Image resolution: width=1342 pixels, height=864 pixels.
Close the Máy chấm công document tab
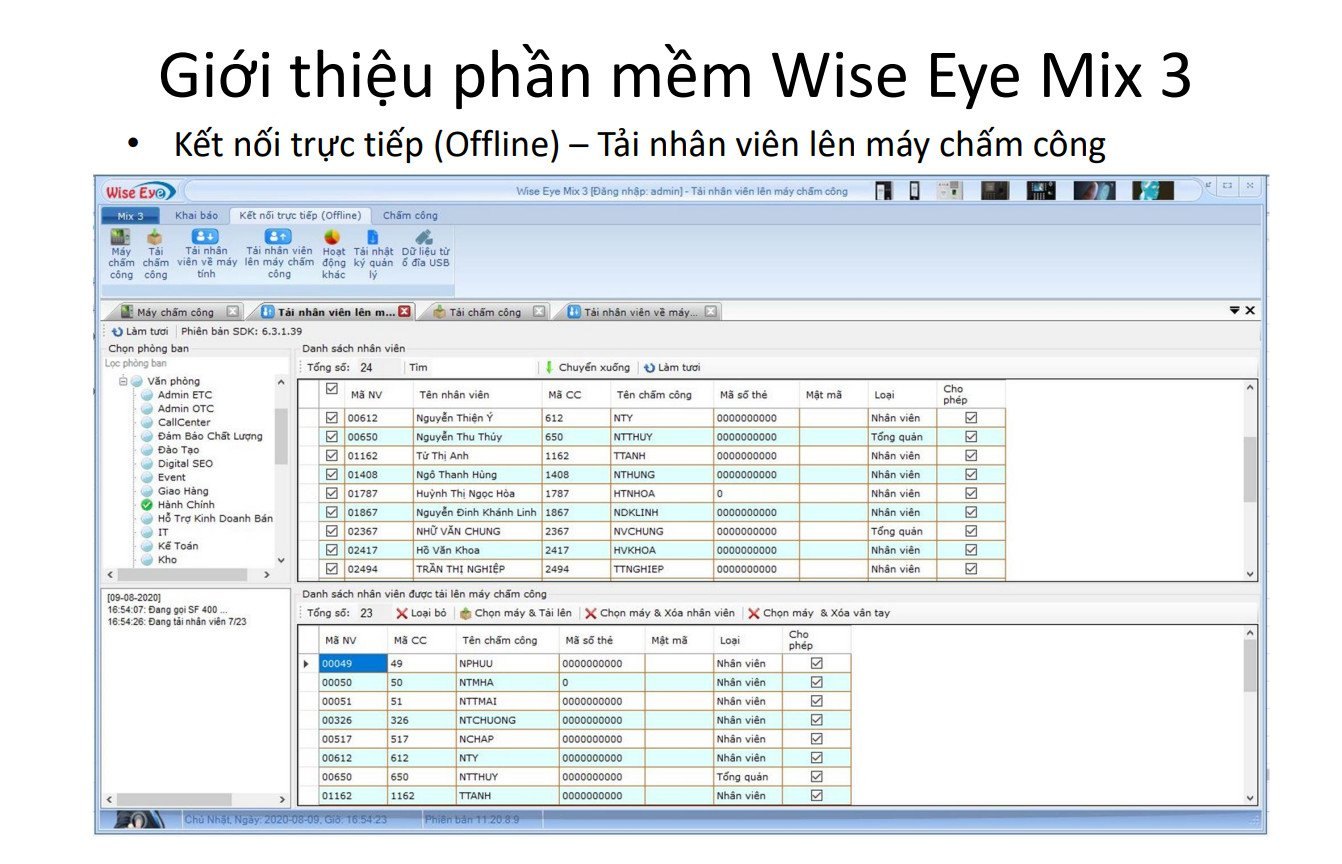pos(232,312)
